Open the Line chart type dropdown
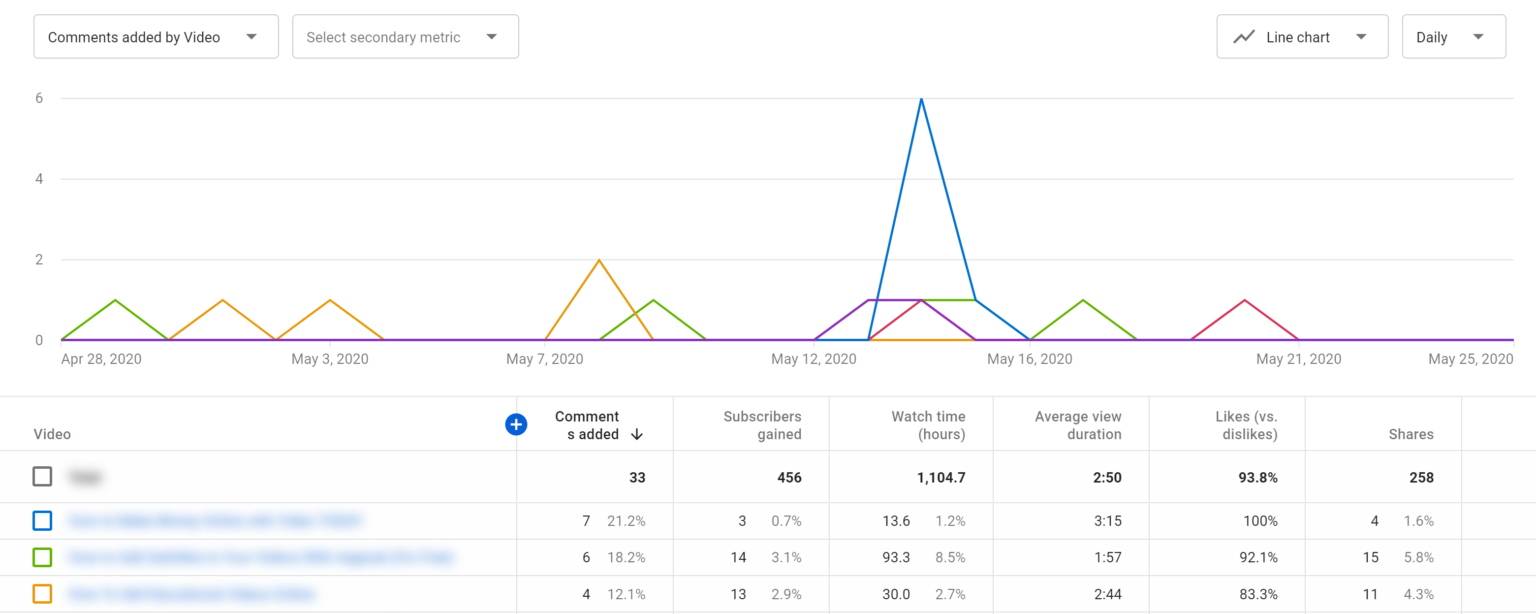The width and height of the screenshot is (1536, 614). 1302,36
